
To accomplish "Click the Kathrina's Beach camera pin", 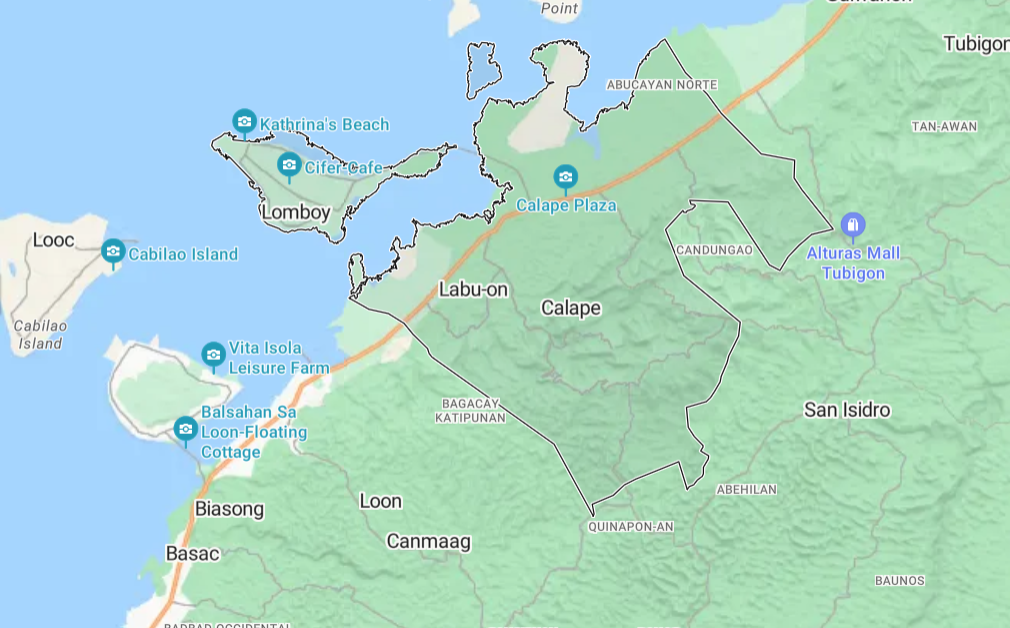I will (x=244, y=122).
